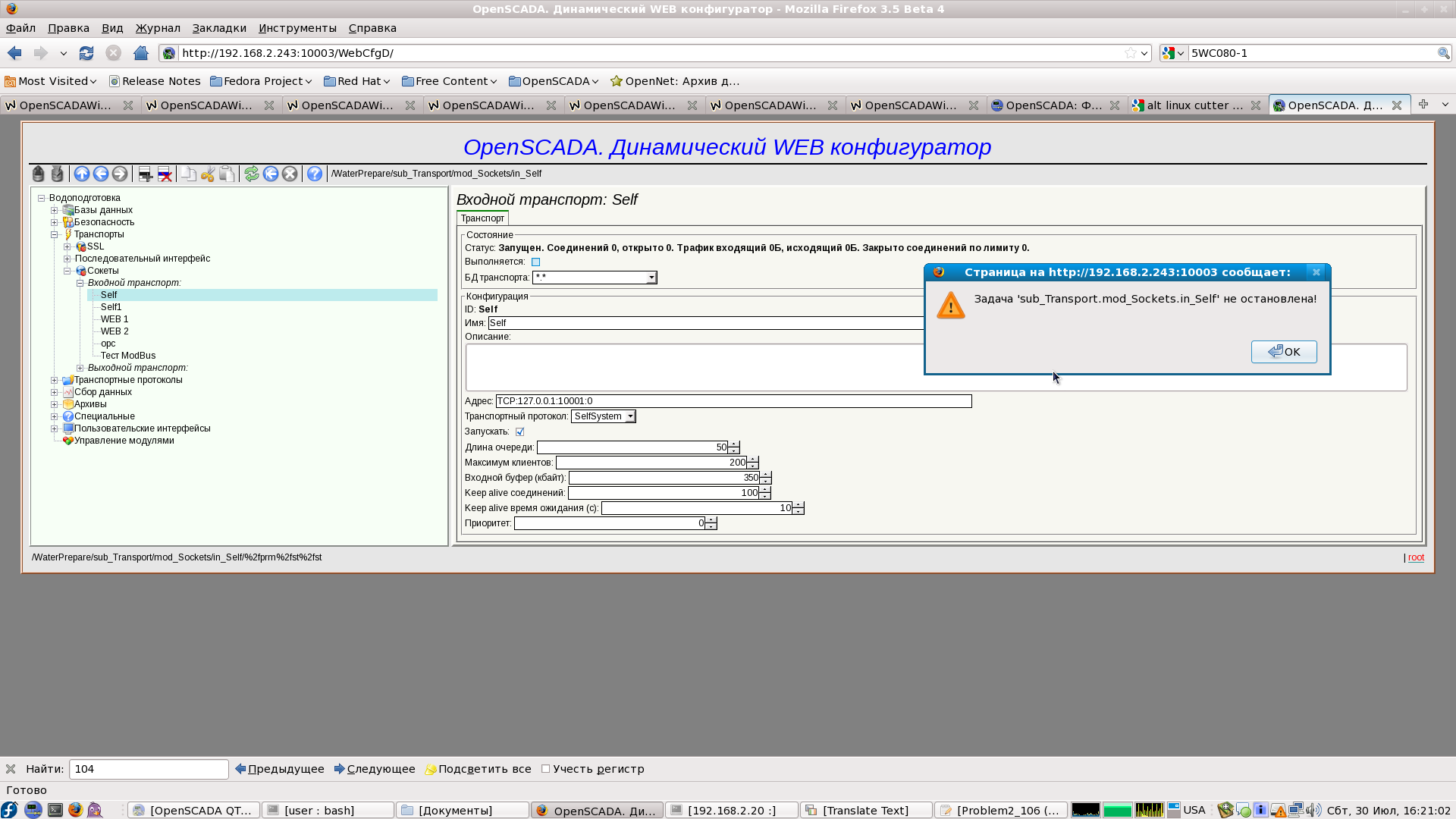1456x819 pixels.
Task: Click the cut scissors toolbar icon
Action: pos(207,174)
